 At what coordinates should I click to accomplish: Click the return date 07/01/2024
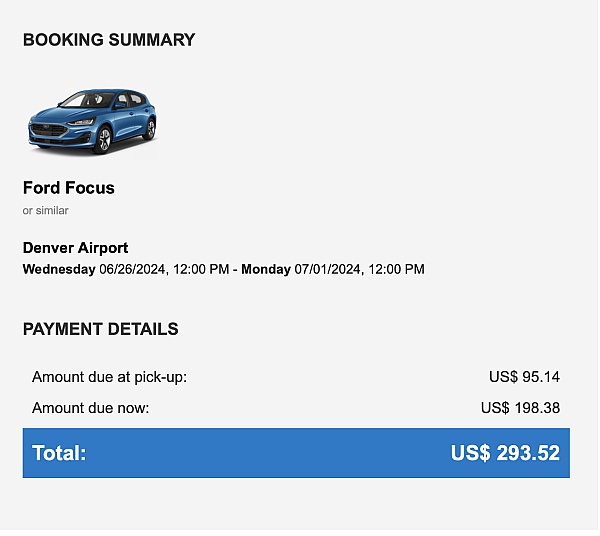pyautogui.click(x=327, y=269)
